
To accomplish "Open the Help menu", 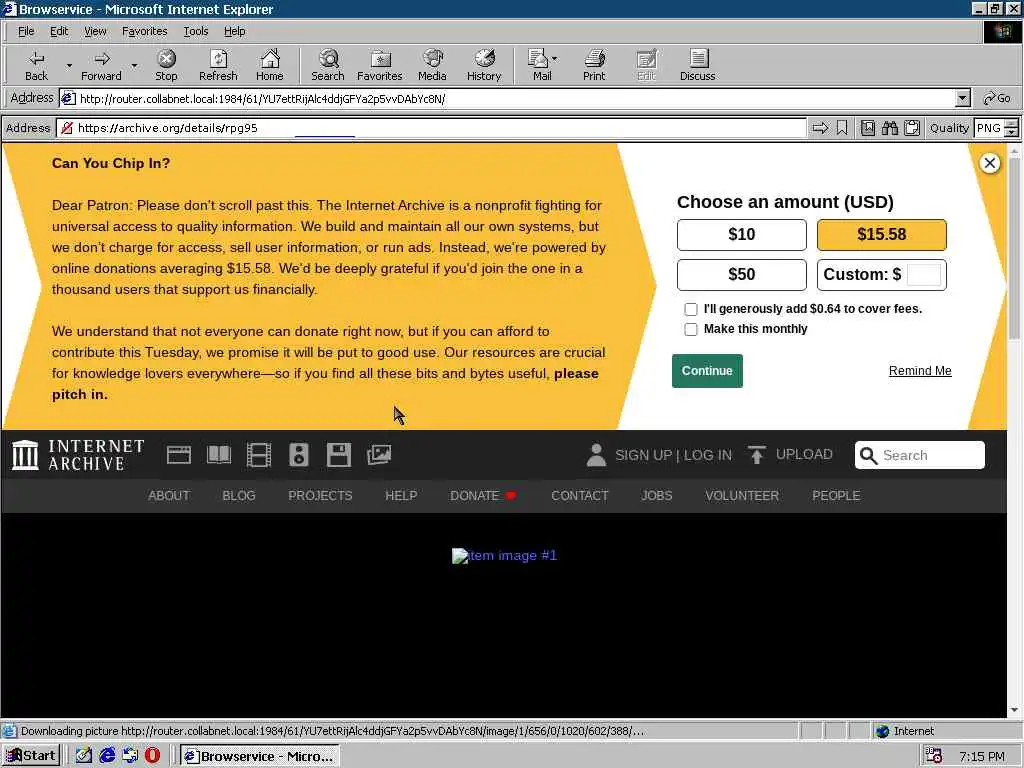I will pyautogui.click(x=234, y=31).
